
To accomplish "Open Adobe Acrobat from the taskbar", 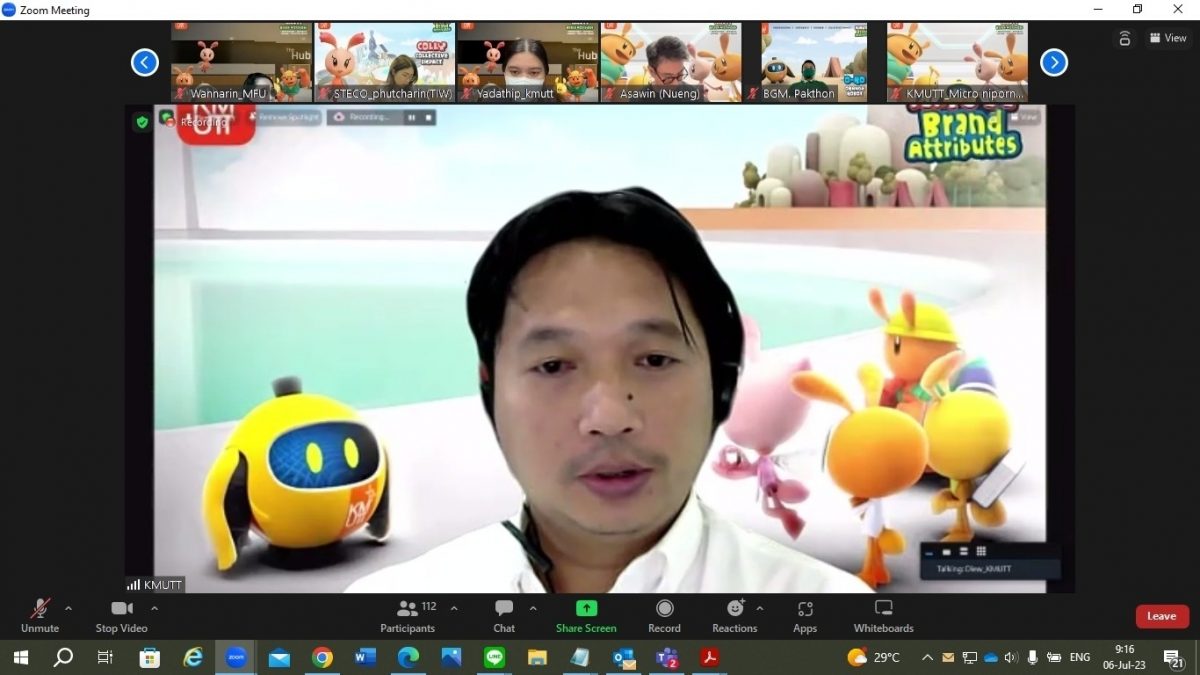I will (x=709, y=657).
